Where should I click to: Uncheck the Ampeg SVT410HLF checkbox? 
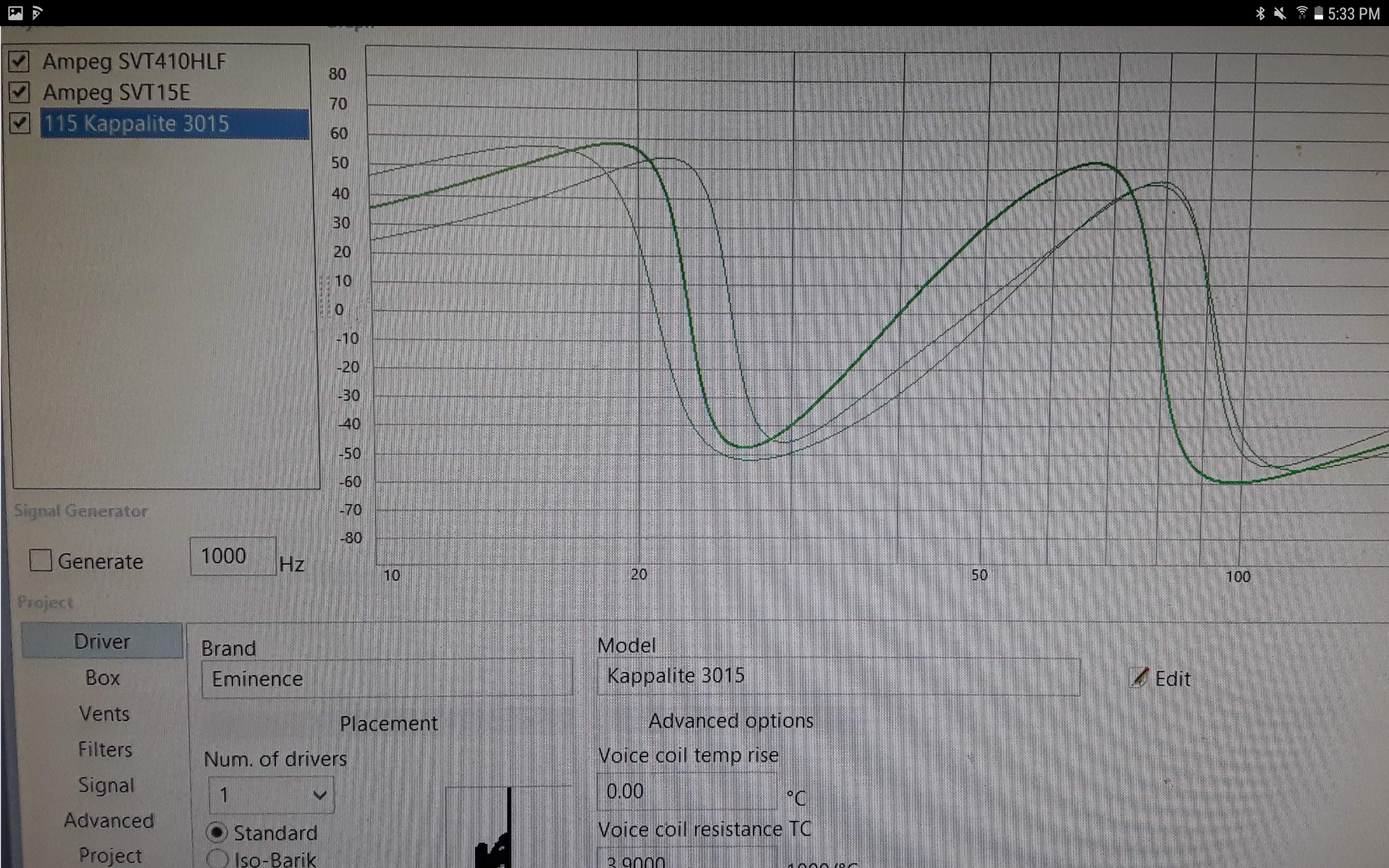(x=19, y=61)
